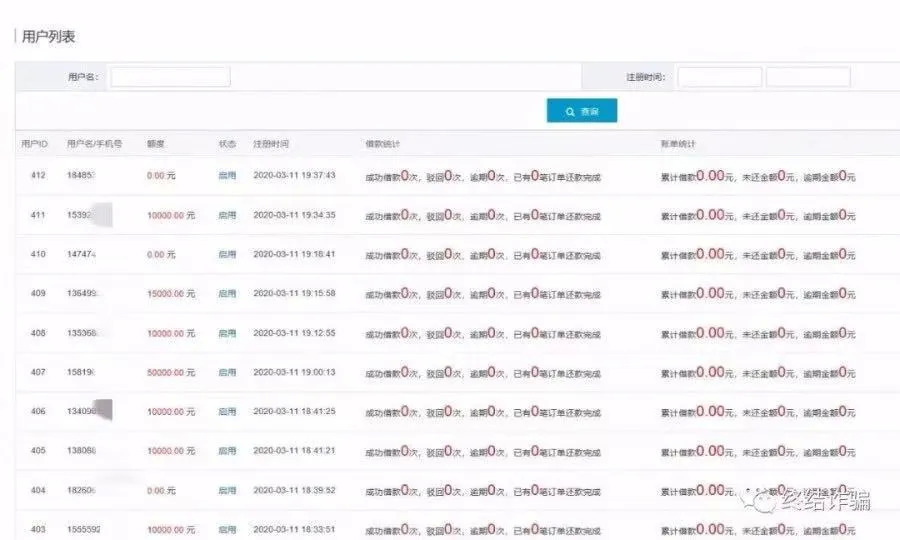Click the blue 查询 search button
Viewport: 900px width, 540px height.
click(581, 111)
